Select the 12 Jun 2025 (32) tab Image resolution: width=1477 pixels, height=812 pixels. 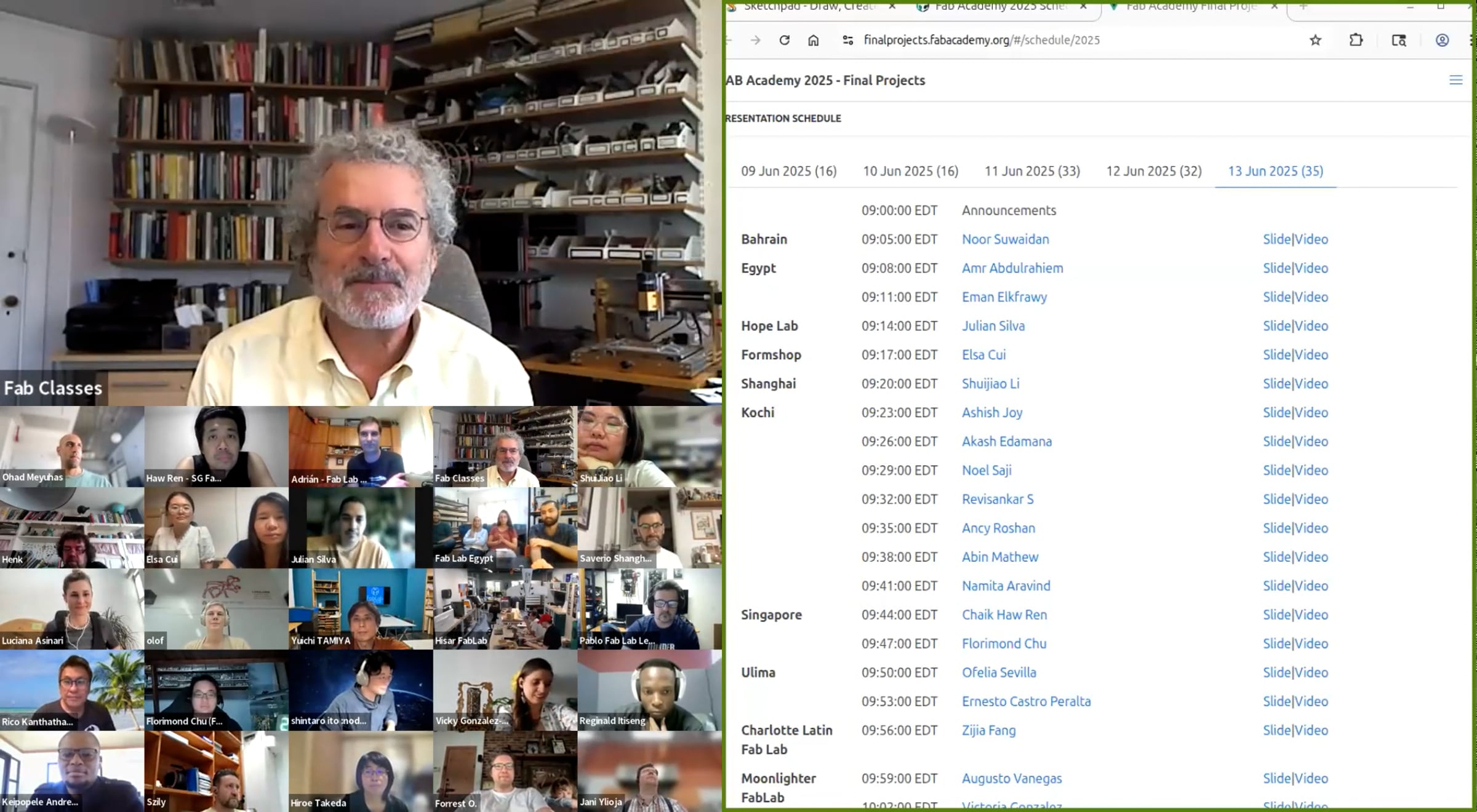(x=1154, y=171)
